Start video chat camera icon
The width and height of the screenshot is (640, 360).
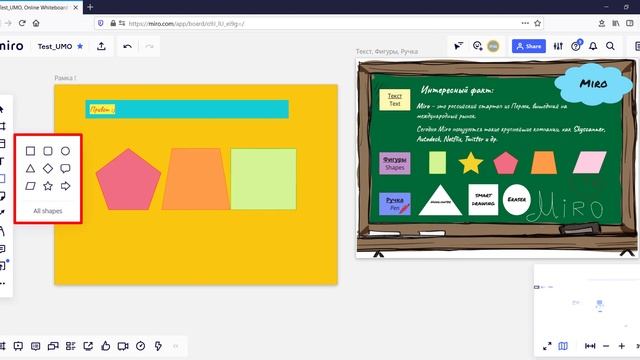click(123, 346)
